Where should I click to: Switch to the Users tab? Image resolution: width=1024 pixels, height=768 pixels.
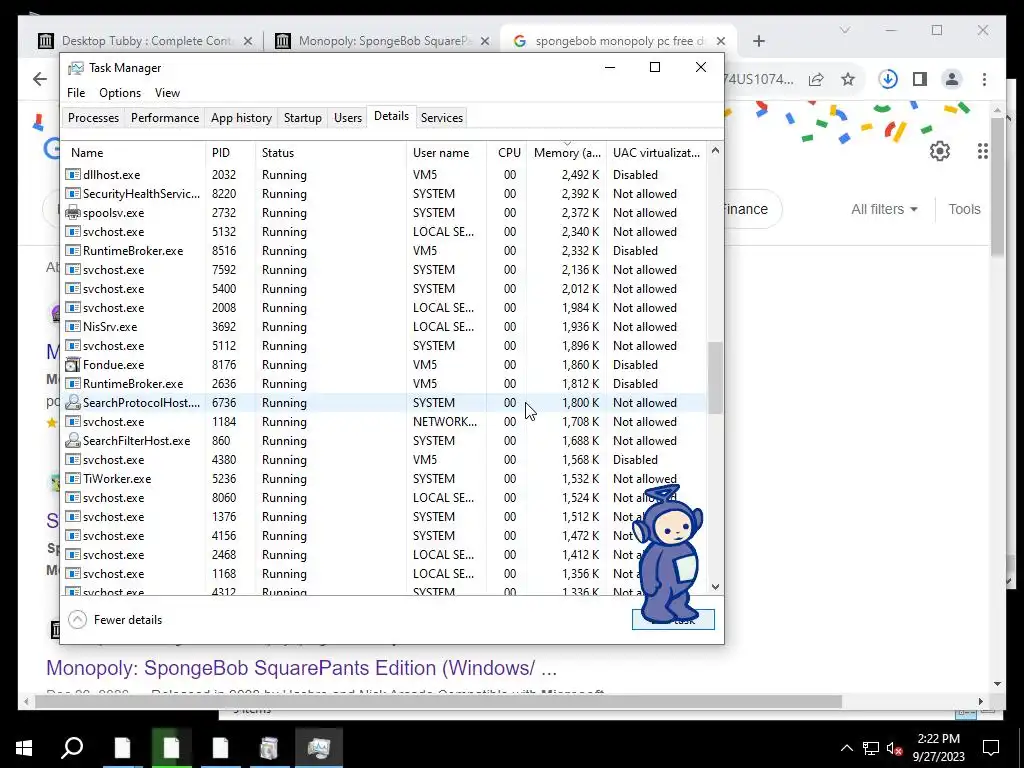(347, 118)
